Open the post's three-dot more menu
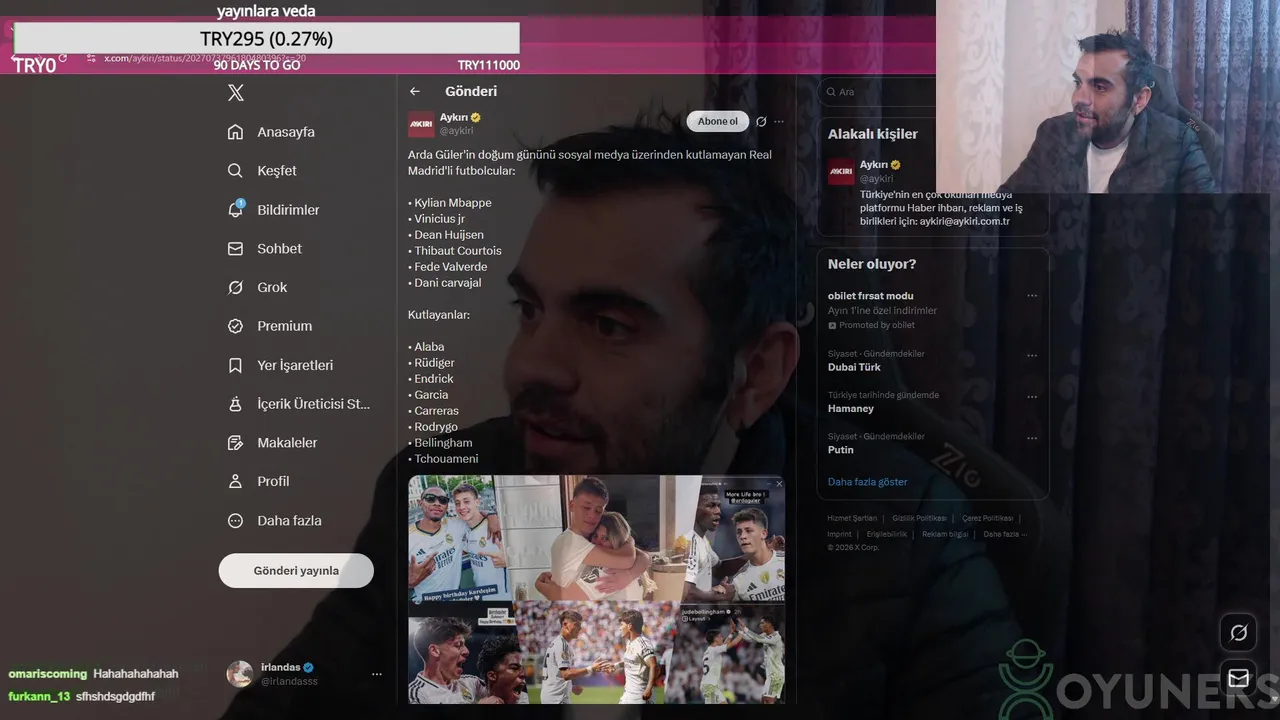This screenshot has width=1280, height=720. click(779, 122)
